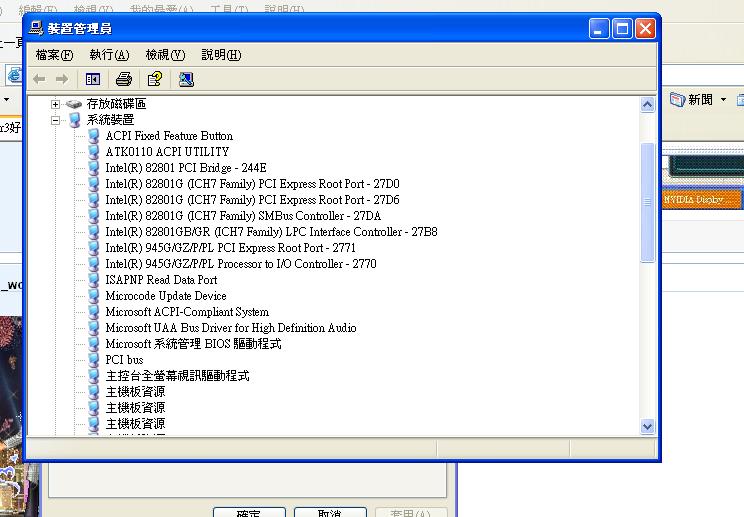The height and width of the screenshot is (517, 744).
Task: Select Processor to I/O Controller - 2770
Action: click(241, 264)
